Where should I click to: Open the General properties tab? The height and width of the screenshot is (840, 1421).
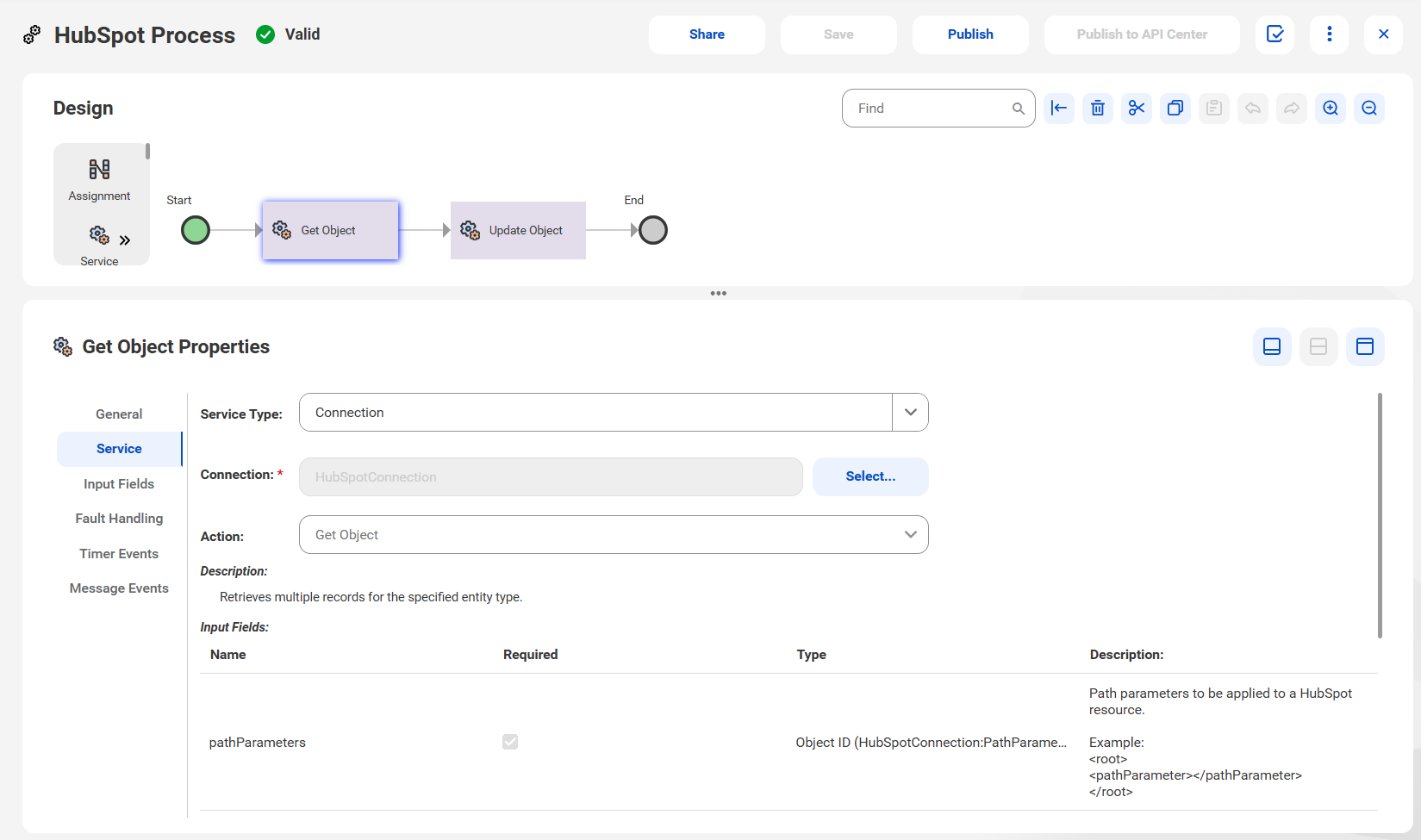click(119, 414)
